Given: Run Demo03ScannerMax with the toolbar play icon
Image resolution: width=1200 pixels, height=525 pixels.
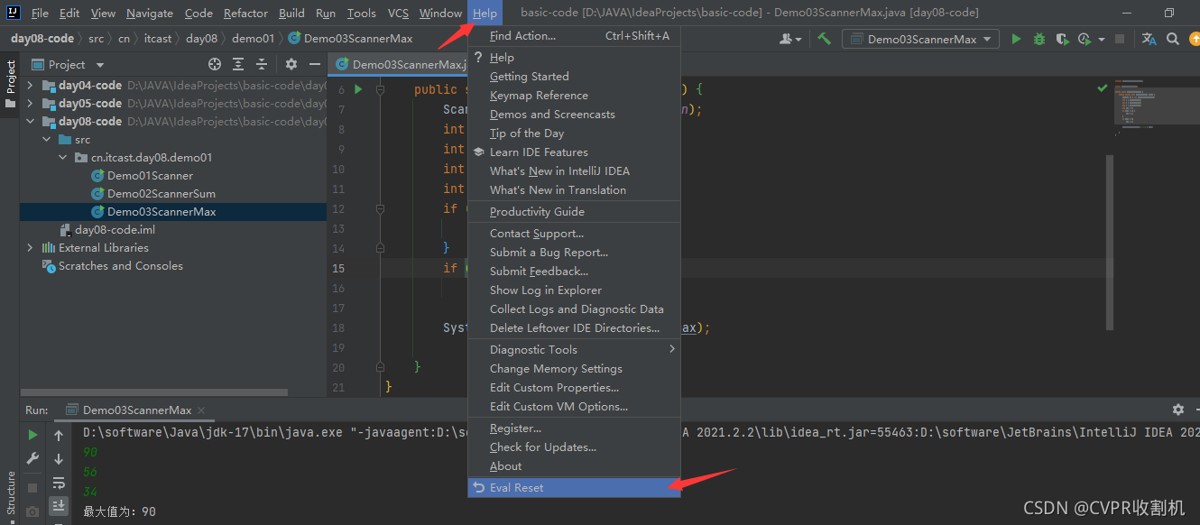Looking at the screenshot, I should pos(1016,39).
